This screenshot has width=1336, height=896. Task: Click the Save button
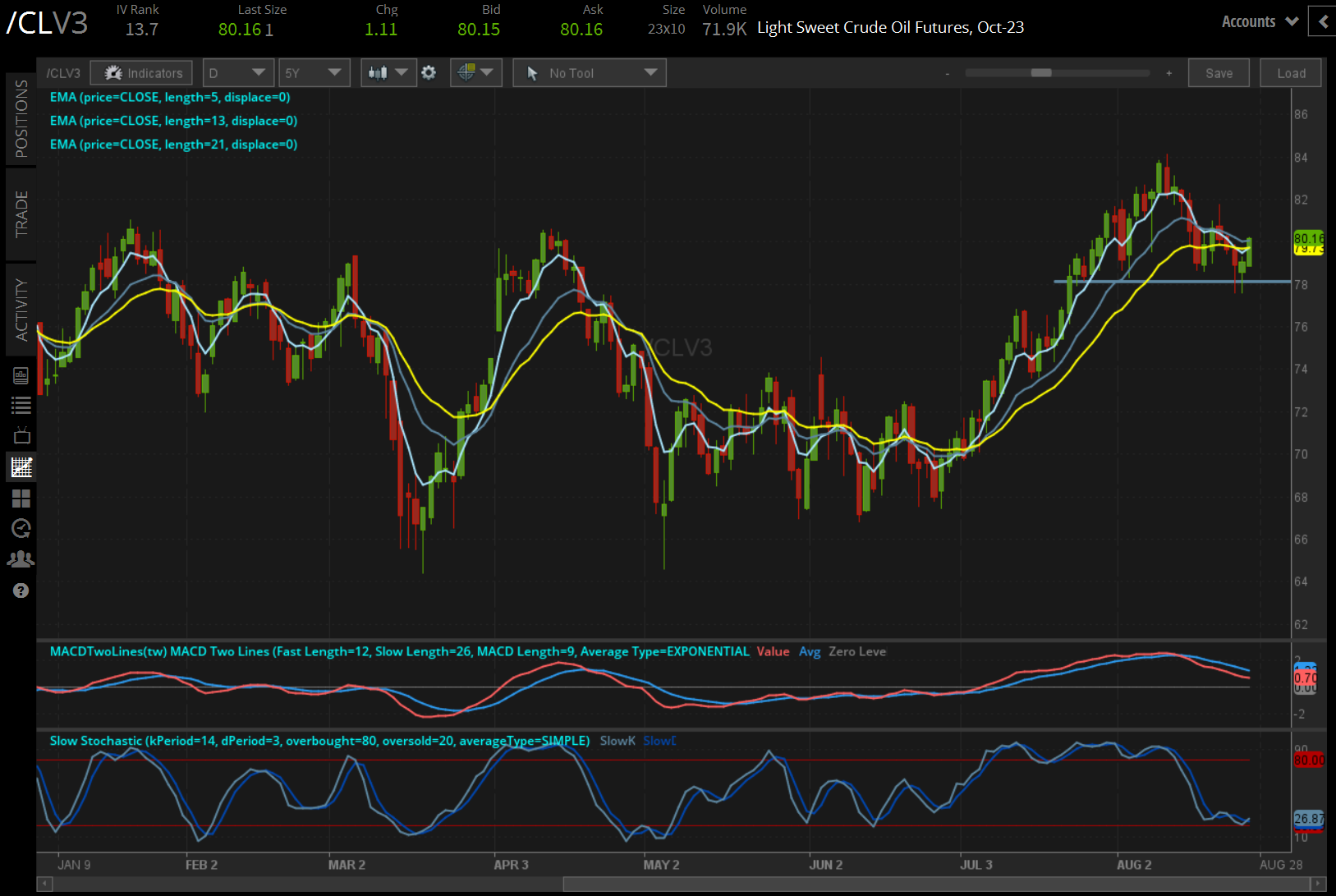tap(1219, 73)
